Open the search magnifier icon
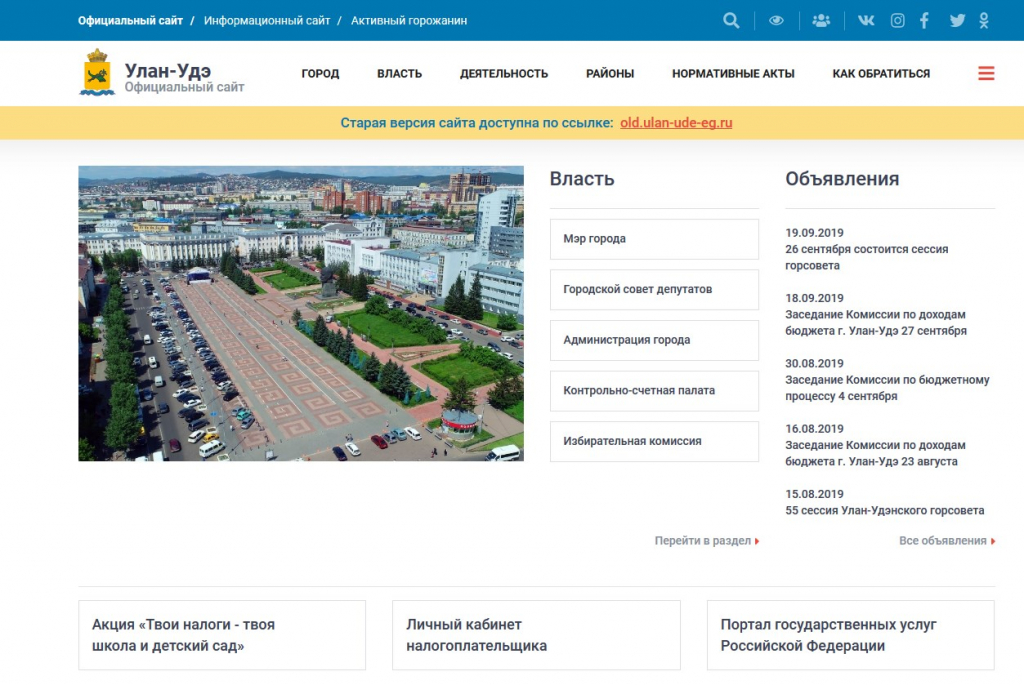This screenshot has width=1024, height=685. [x=731, y=20]
